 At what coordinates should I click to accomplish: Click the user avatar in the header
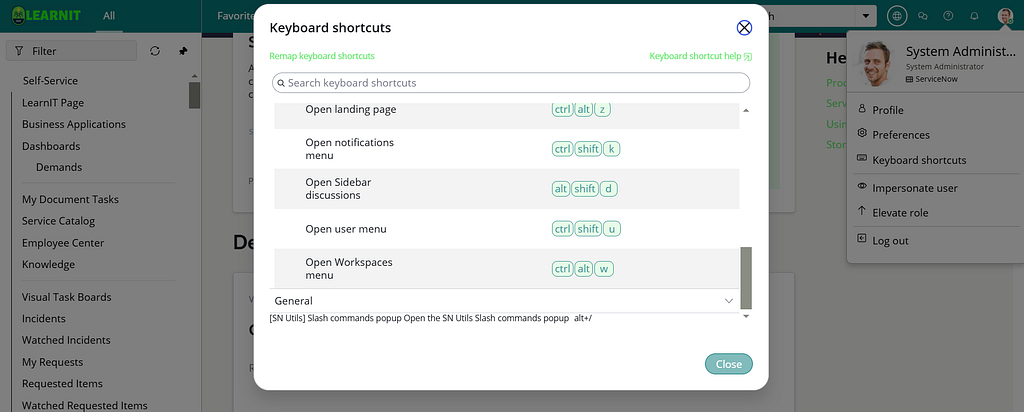click(1004, 16)
